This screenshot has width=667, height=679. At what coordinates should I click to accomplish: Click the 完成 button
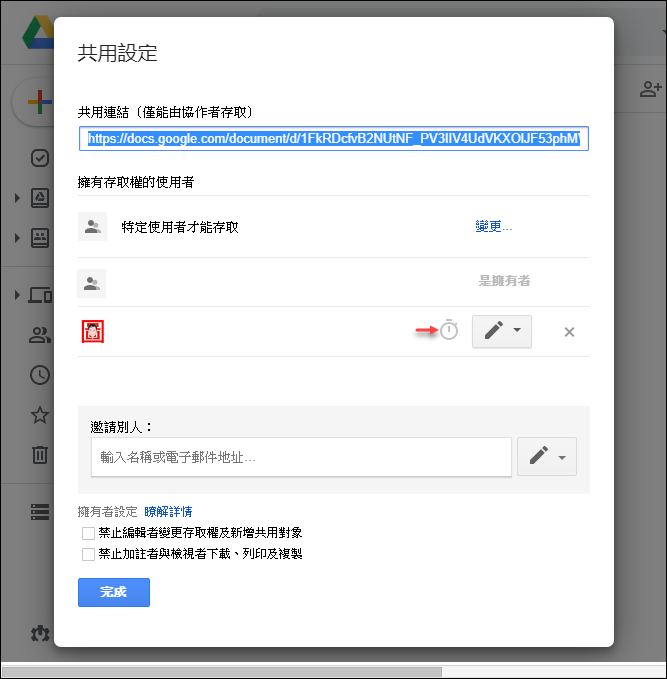click(x=114, y=592)
